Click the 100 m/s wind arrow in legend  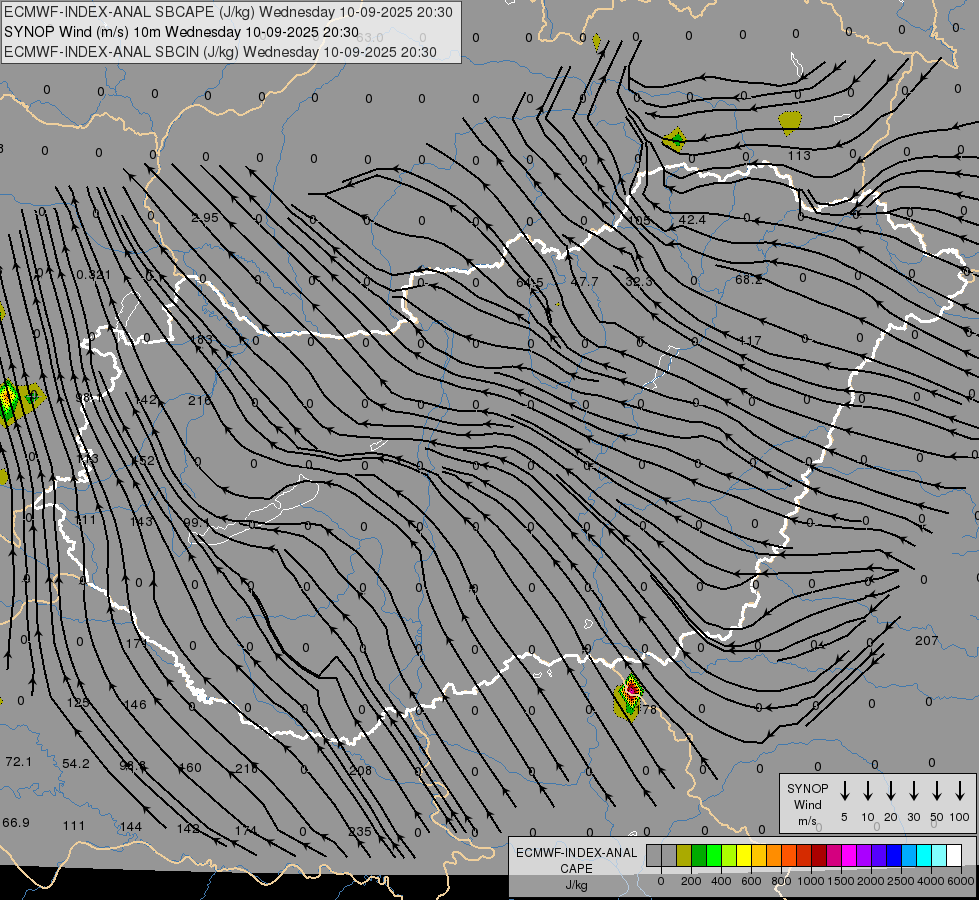(x=960, y=790)
